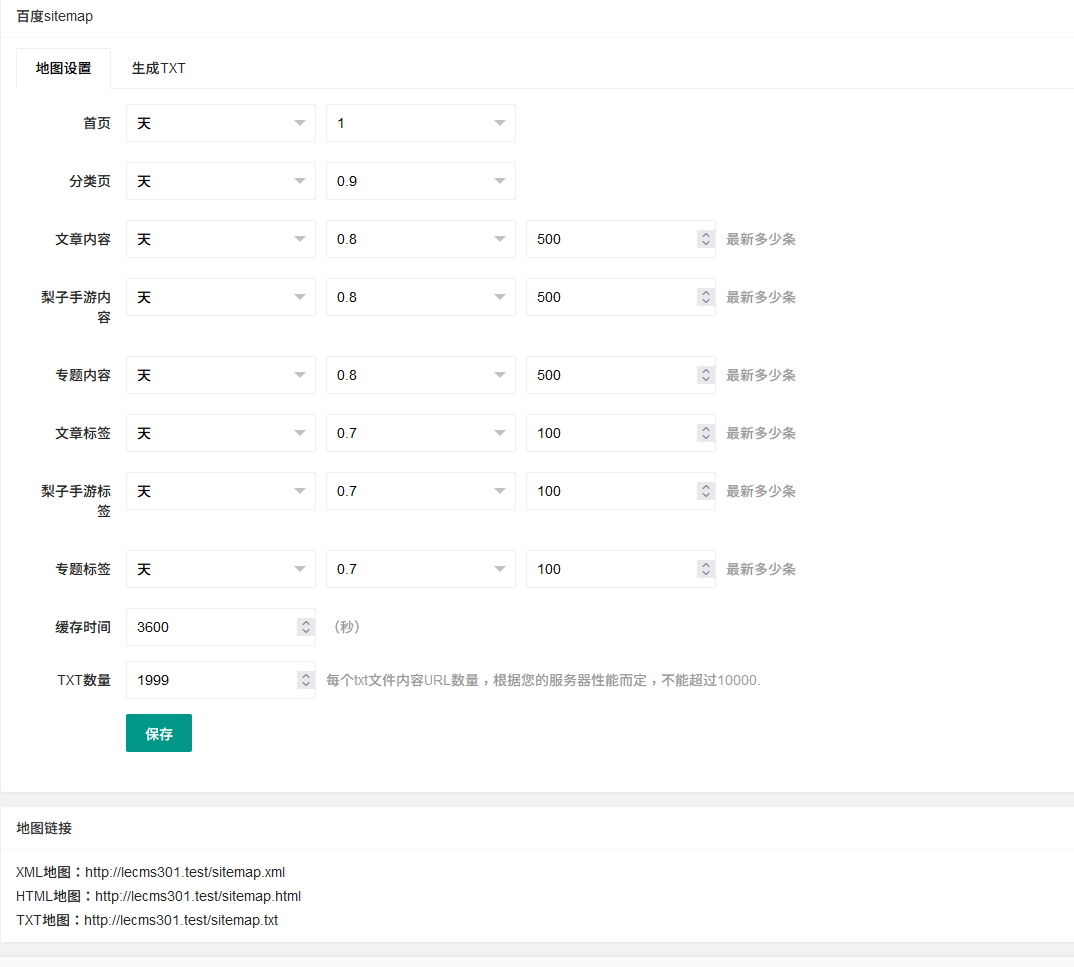The height and width of the screenshot is (967, 1074).
Task: Switch to the 生成TXT tab
Action: pos(157,68)
